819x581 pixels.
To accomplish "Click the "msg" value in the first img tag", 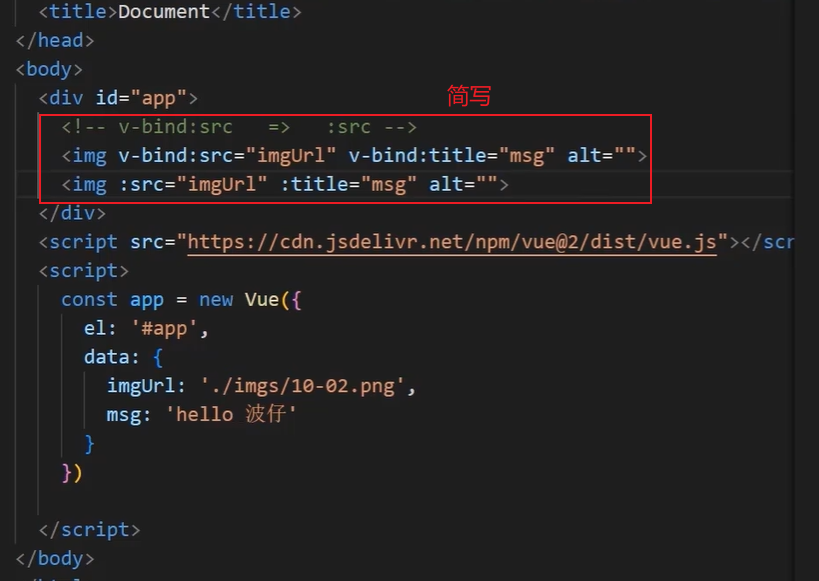I will pyautogui.click(x=526, y=156).
